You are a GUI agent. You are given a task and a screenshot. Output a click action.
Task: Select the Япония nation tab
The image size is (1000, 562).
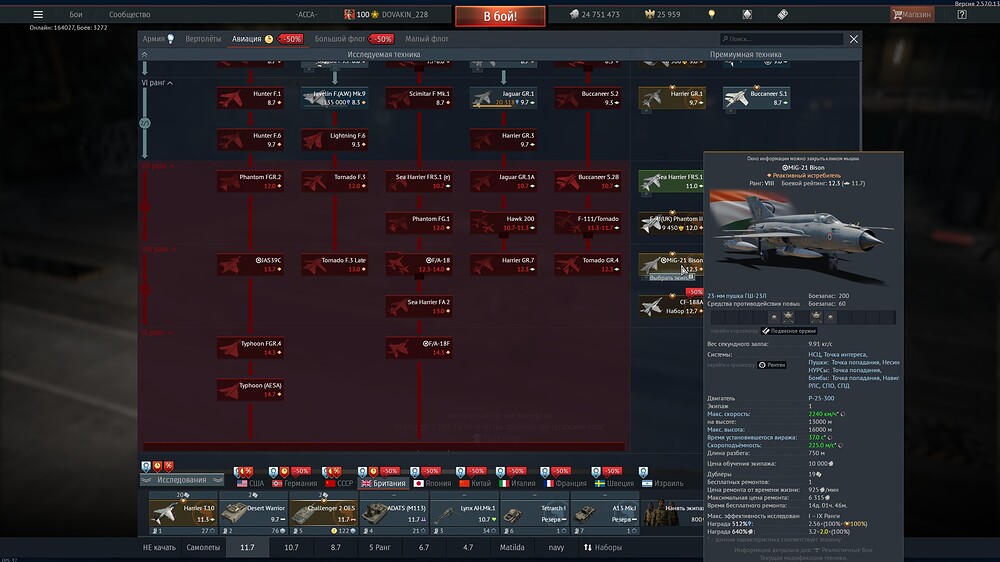[x=432, y=483]
